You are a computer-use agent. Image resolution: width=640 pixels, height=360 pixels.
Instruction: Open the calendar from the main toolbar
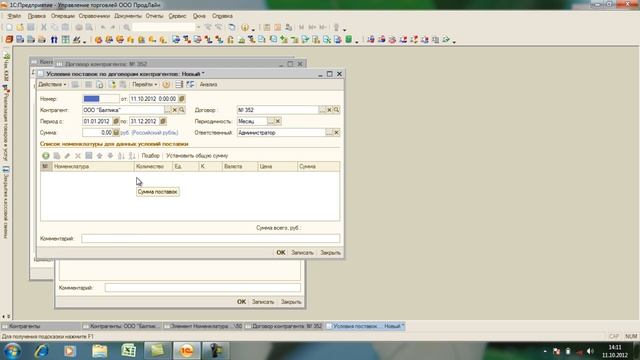click(x=278, y=27)
